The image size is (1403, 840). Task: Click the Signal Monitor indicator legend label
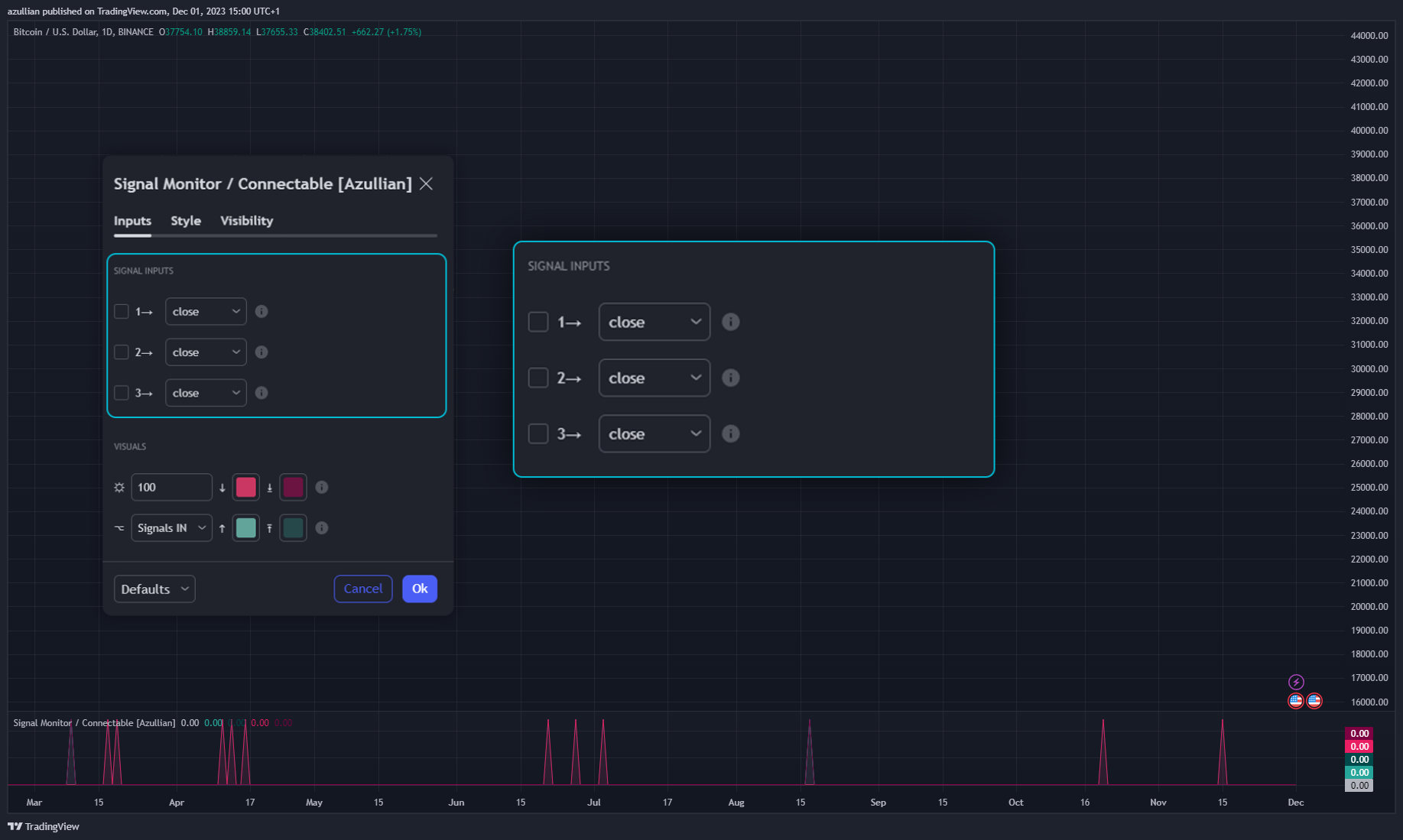pos(94,723)
